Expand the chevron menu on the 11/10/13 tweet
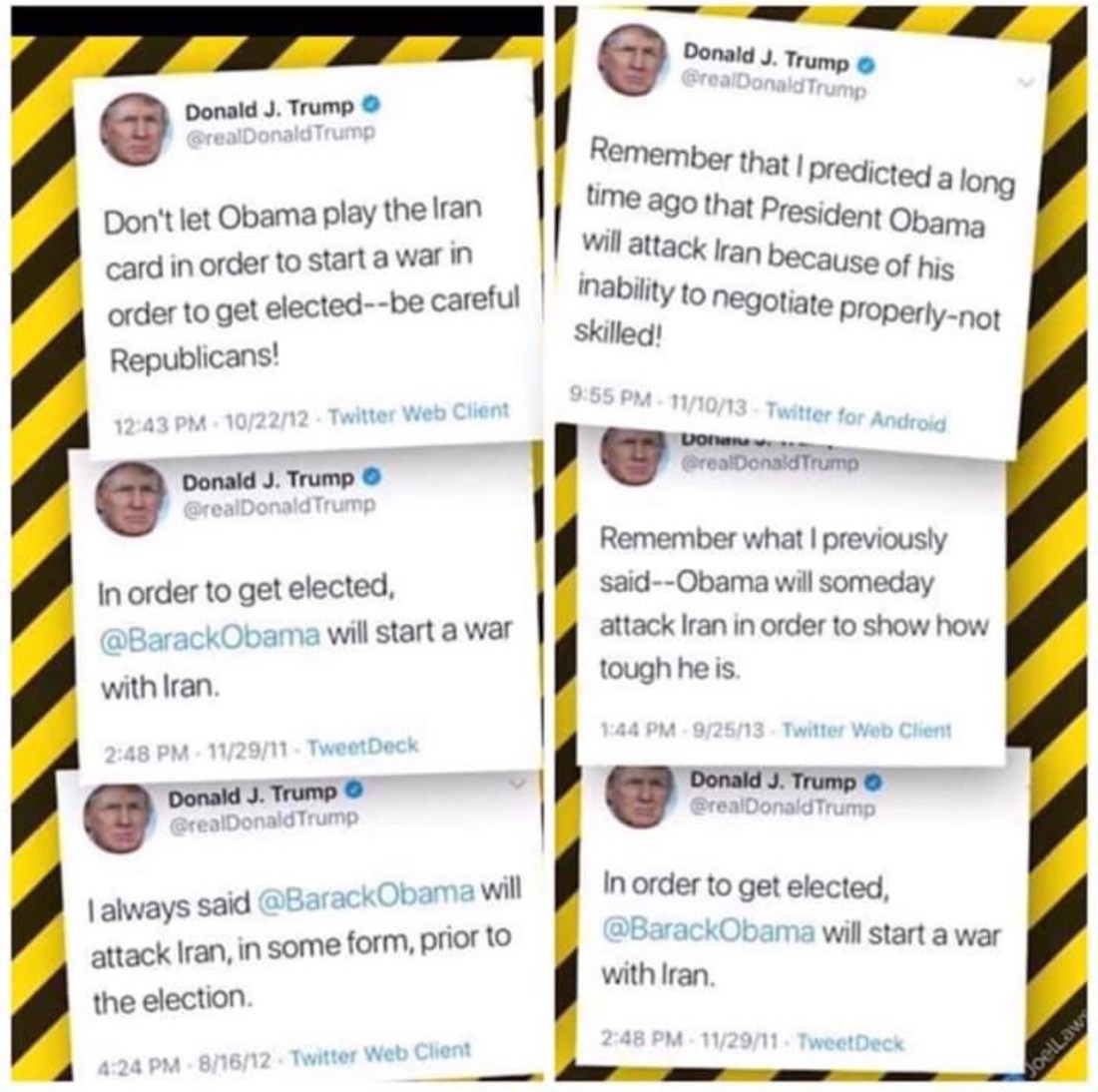1098x1092 pixels. (1026, 82)
